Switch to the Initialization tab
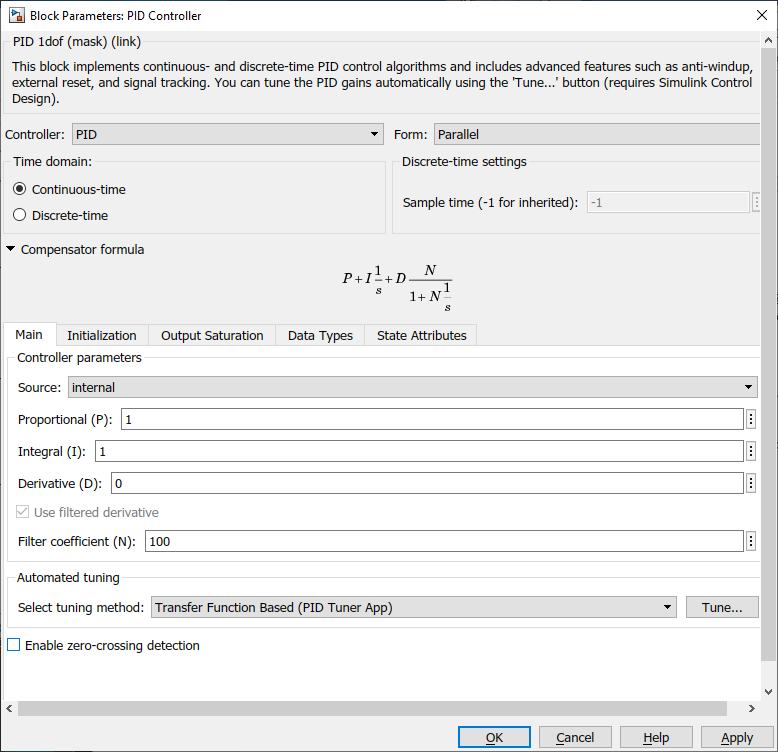 101,335
